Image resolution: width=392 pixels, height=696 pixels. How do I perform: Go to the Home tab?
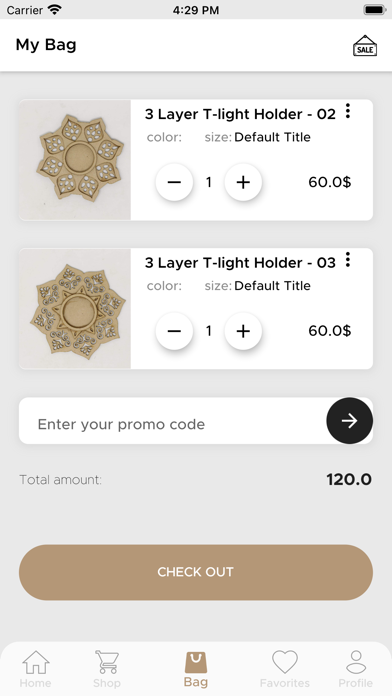(36, 669)
